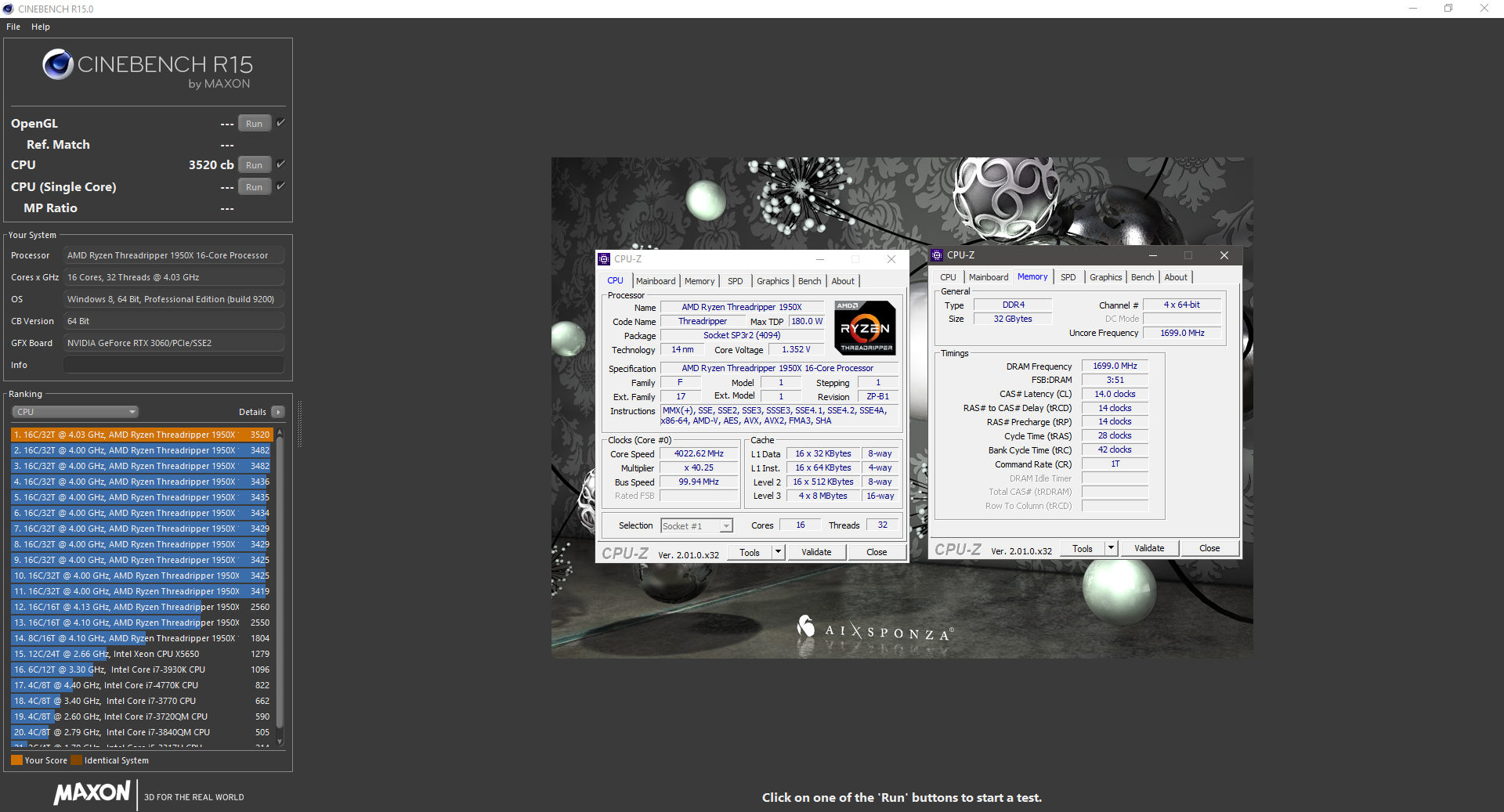Click the Ryzen Threadripper logo in CPU-Z
This screenshot has width=1504, height=812.
[x=865, y=328]
